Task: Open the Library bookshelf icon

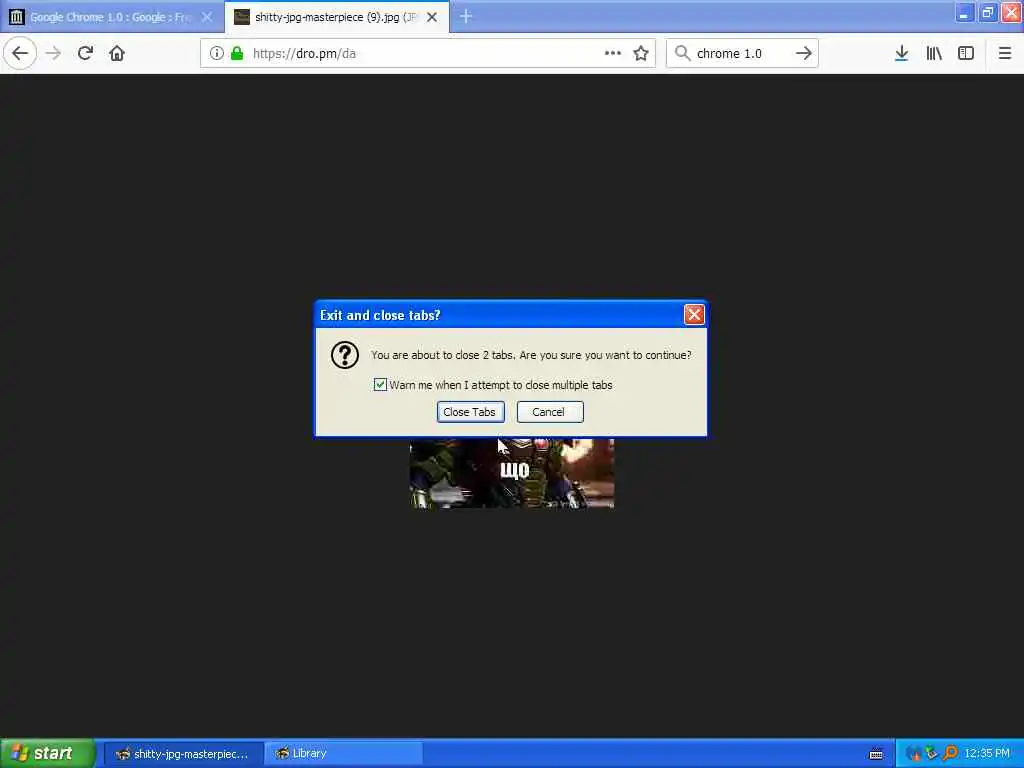Action: point(934,53)
